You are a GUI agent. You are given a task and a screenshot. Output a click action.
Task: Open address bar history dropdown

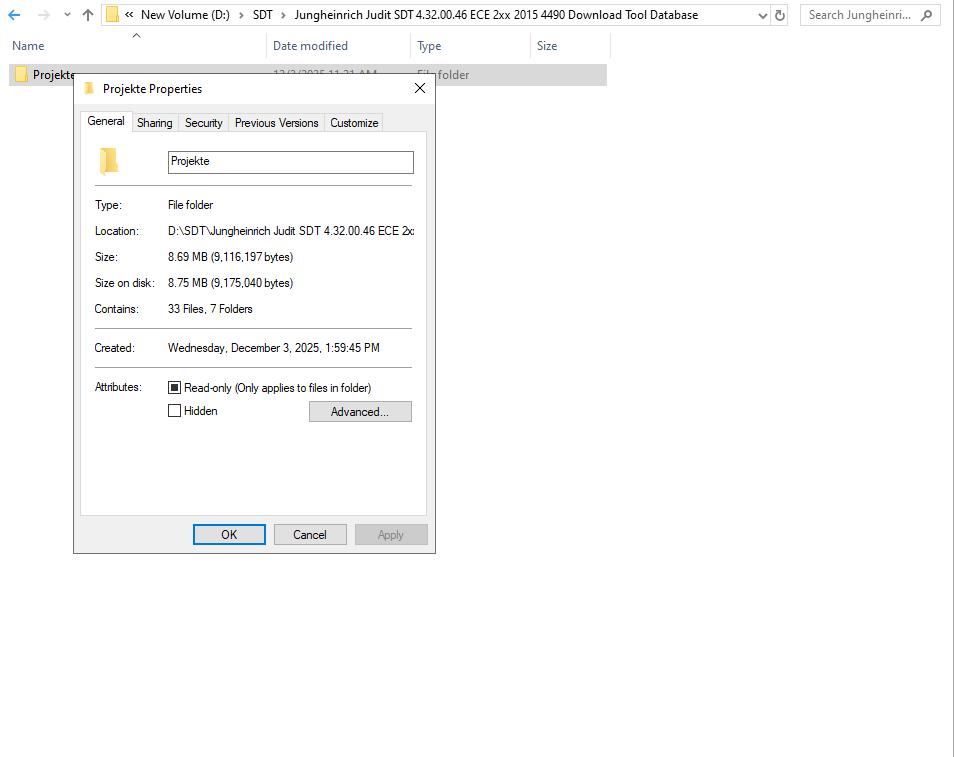click(x=762, y=16)
